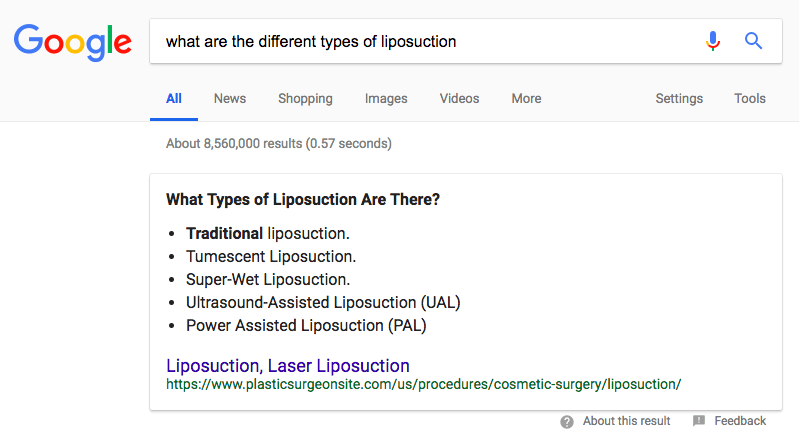The image size is (799, 438).
Task: Click the Ultrasound-Assisted Liposuction (UAL) list item
Action: pos(323,303)
